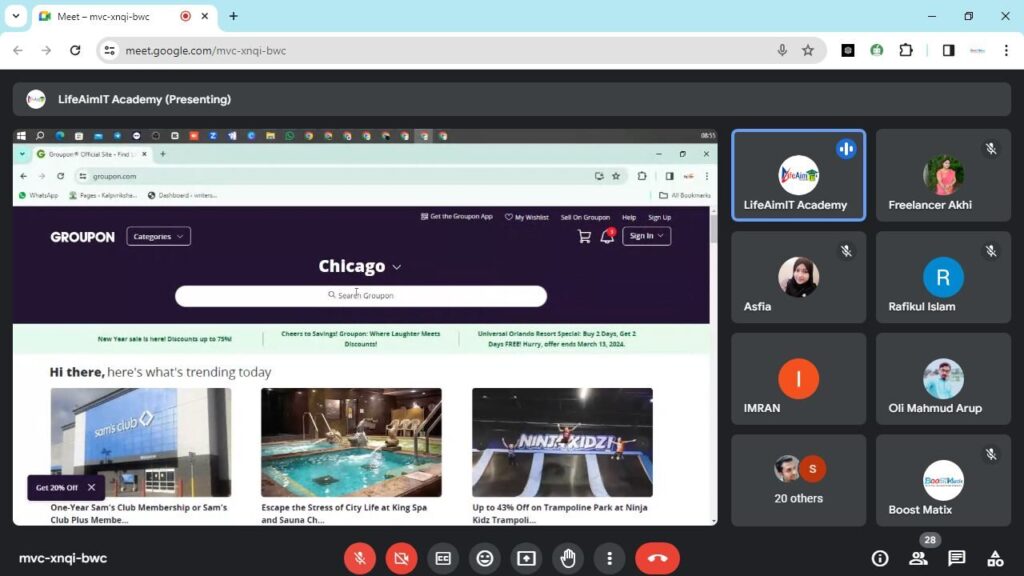Viewport: 1024px width, 576px height.
Task: Raise hand in the meeting
Action: click(568, 558)
